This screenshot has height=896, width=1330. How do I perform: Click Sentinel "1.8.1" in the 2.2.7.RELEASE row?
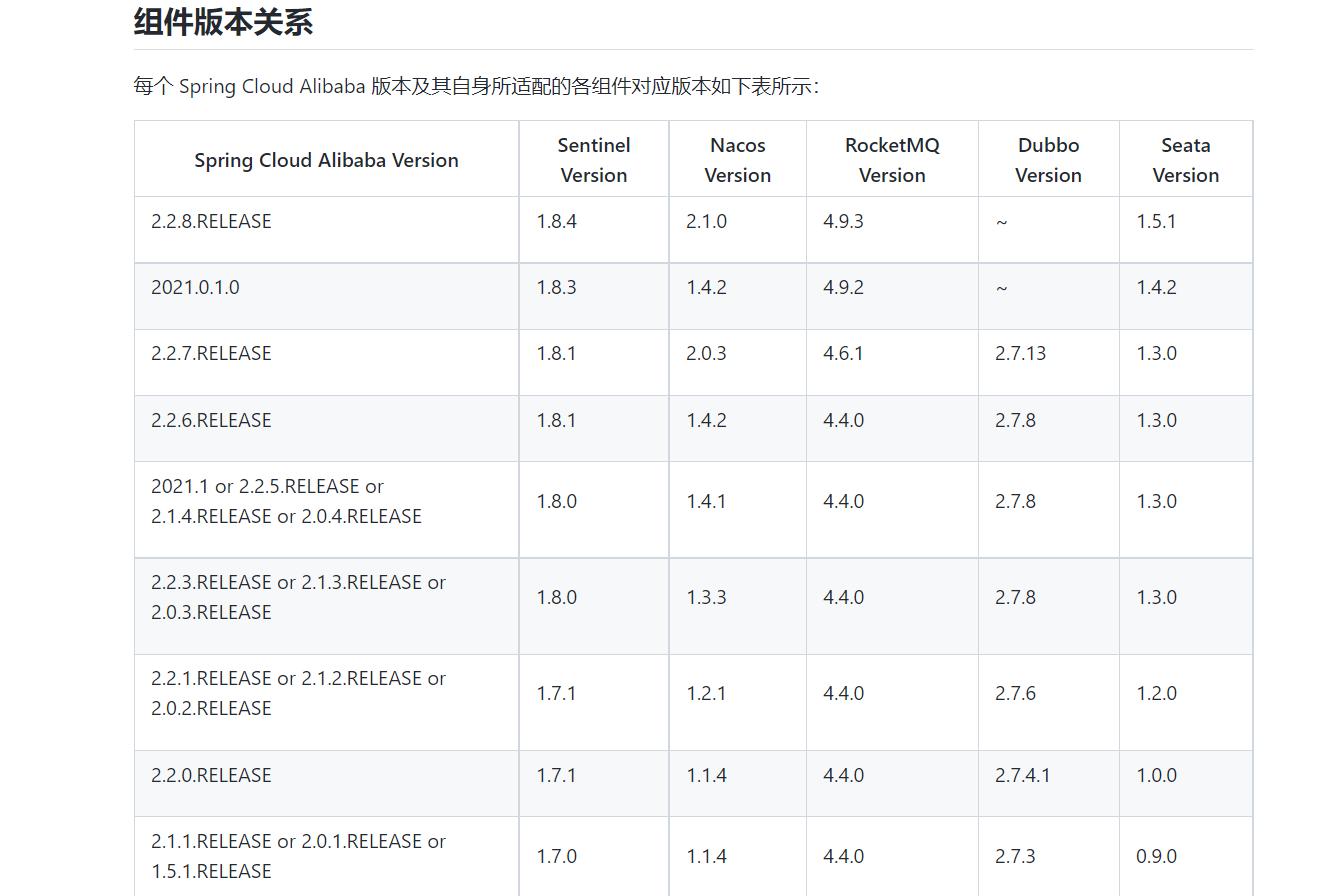tap(556, 353)
